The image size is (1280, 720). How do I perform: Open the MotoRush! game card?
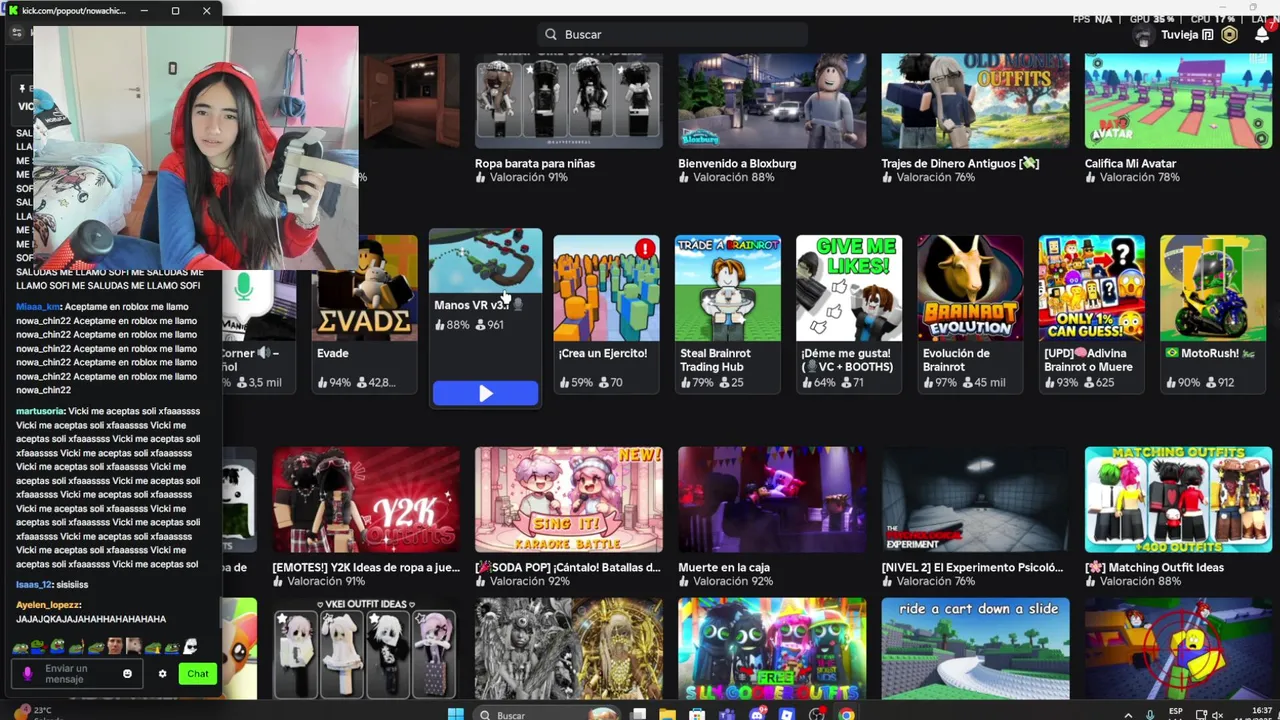click(x=1212, y=313)
